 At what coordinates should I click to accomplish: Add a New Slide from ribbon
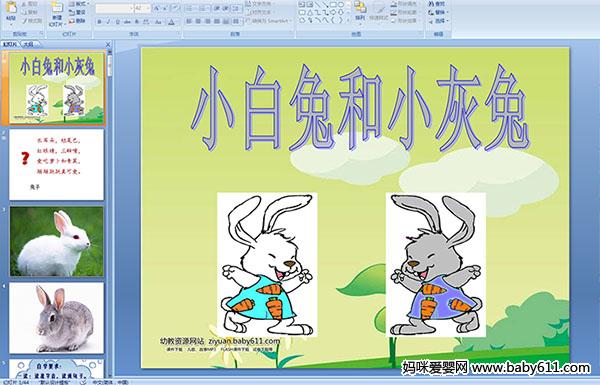pos(57,13)
